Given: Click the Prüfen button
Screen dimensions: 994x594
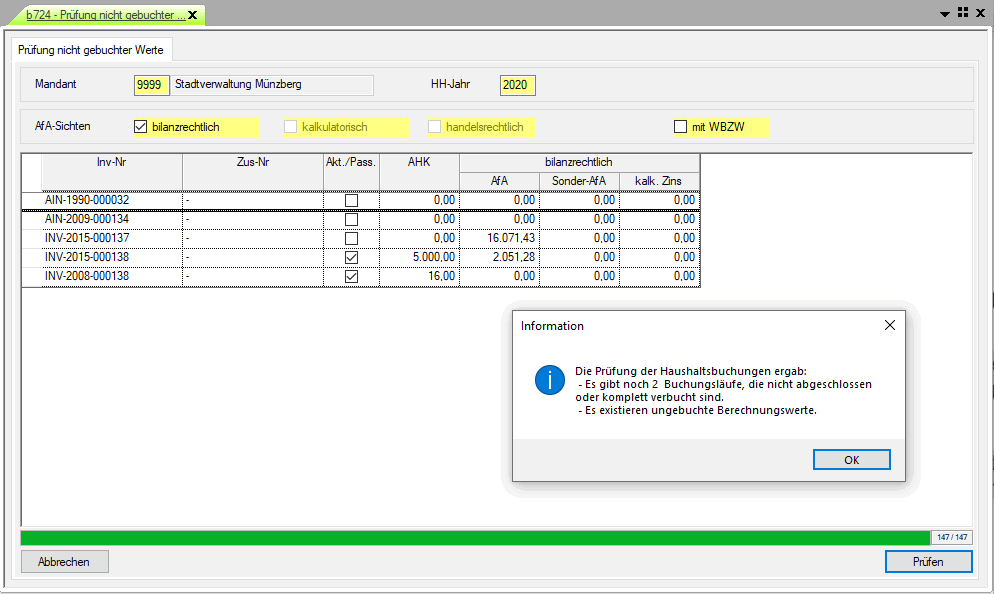Looking at the screenshot, I should point(928,561).
